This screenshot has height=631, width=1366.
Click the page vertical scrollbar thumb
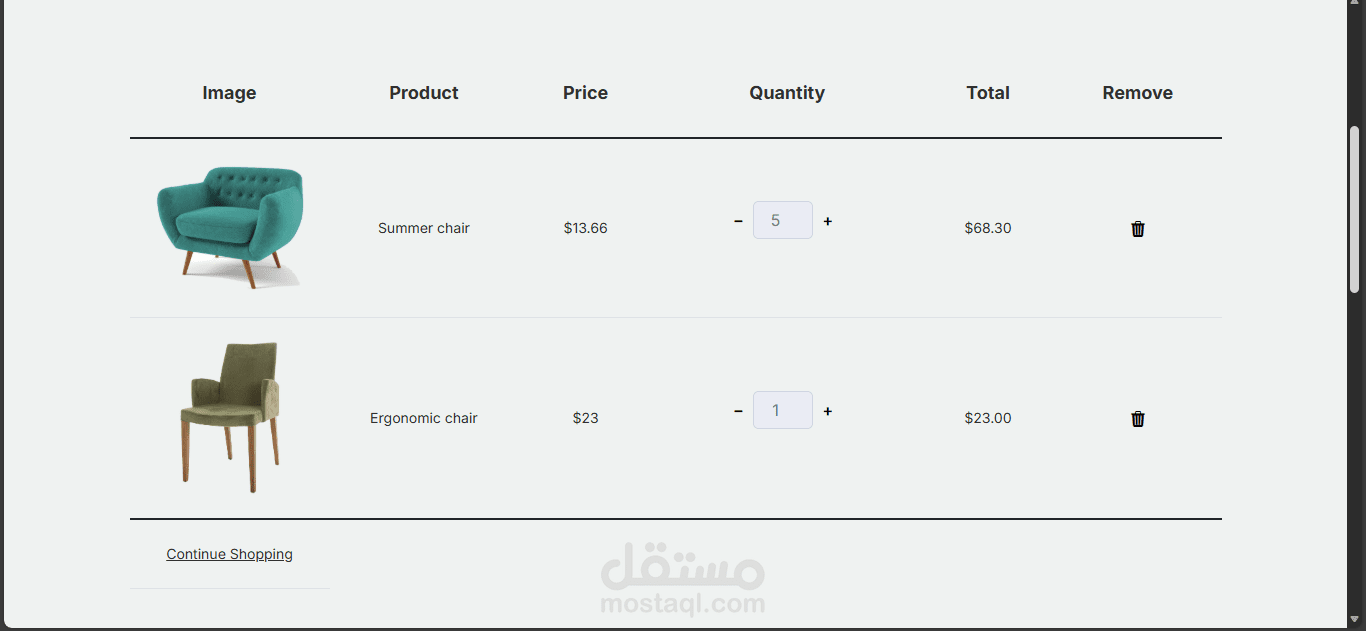[x=1355, y=208]
